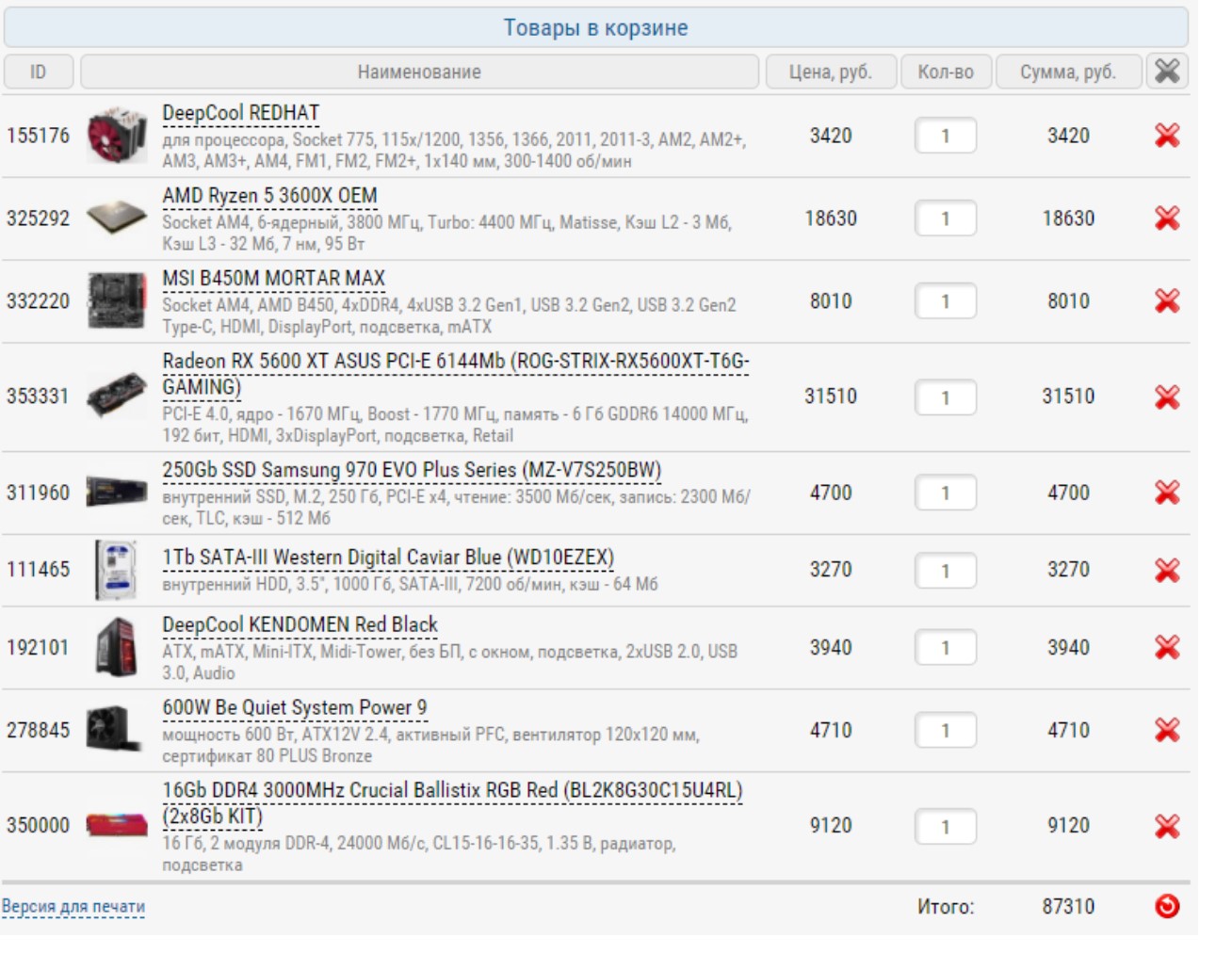Click the DeepCool REDHAT cooler image
This screenshot has height=954, width=1232.
pos(117,136)
